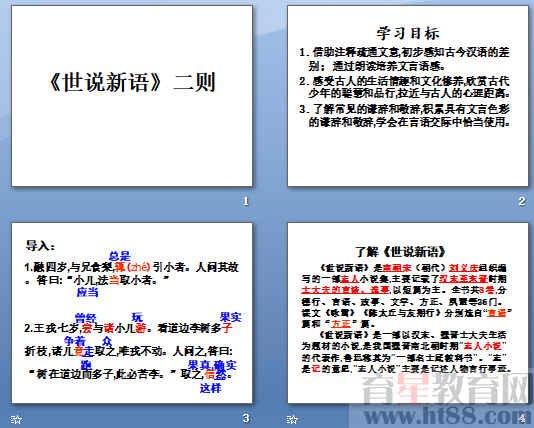Click slide number 3 label

tap(246, 418)
